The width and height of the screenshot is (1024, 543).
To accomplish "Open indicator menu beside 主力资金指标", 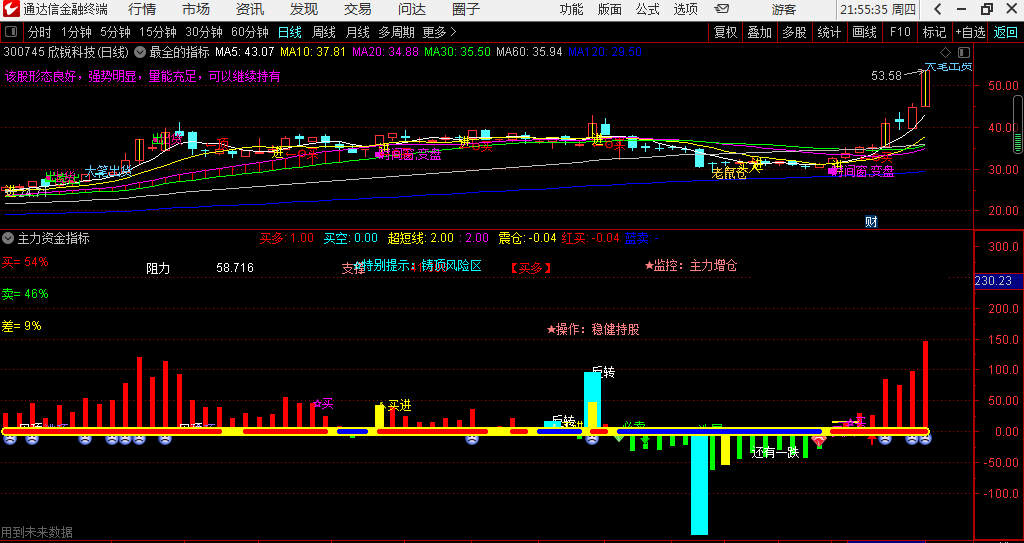I will (x=8, y=239).
